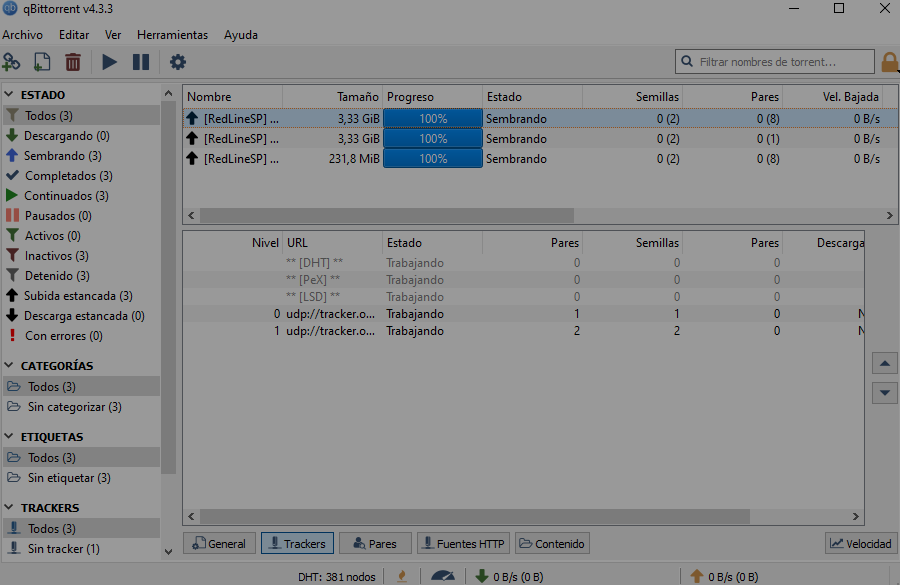
Task: Click the speed limits gauge icon
Action: tap(443, 576)
